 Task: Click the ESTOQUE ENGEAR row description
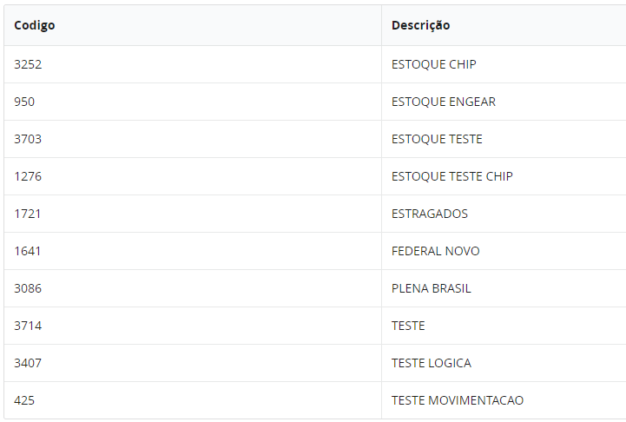tap(443, 102)
